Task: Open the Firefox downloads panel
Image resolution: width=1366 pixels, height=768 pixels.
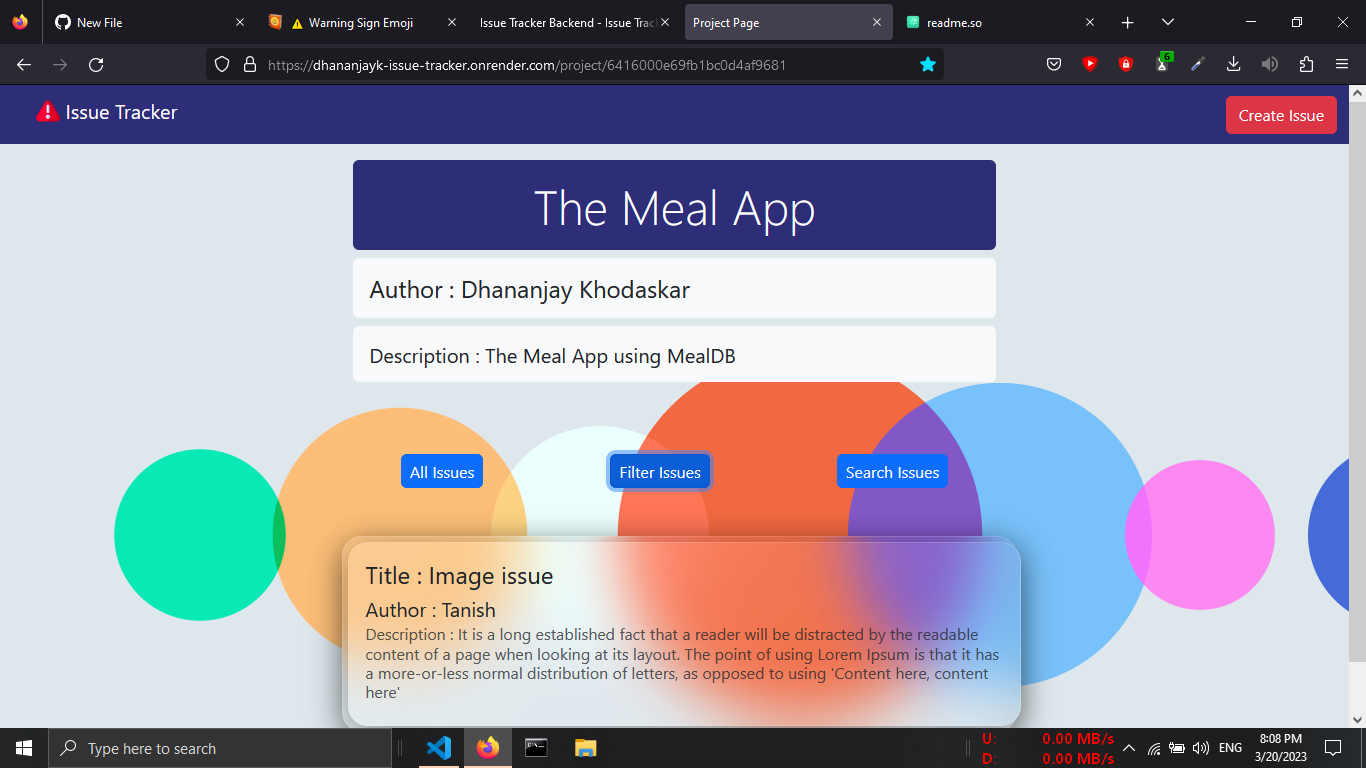Action: pos(1233,64)
